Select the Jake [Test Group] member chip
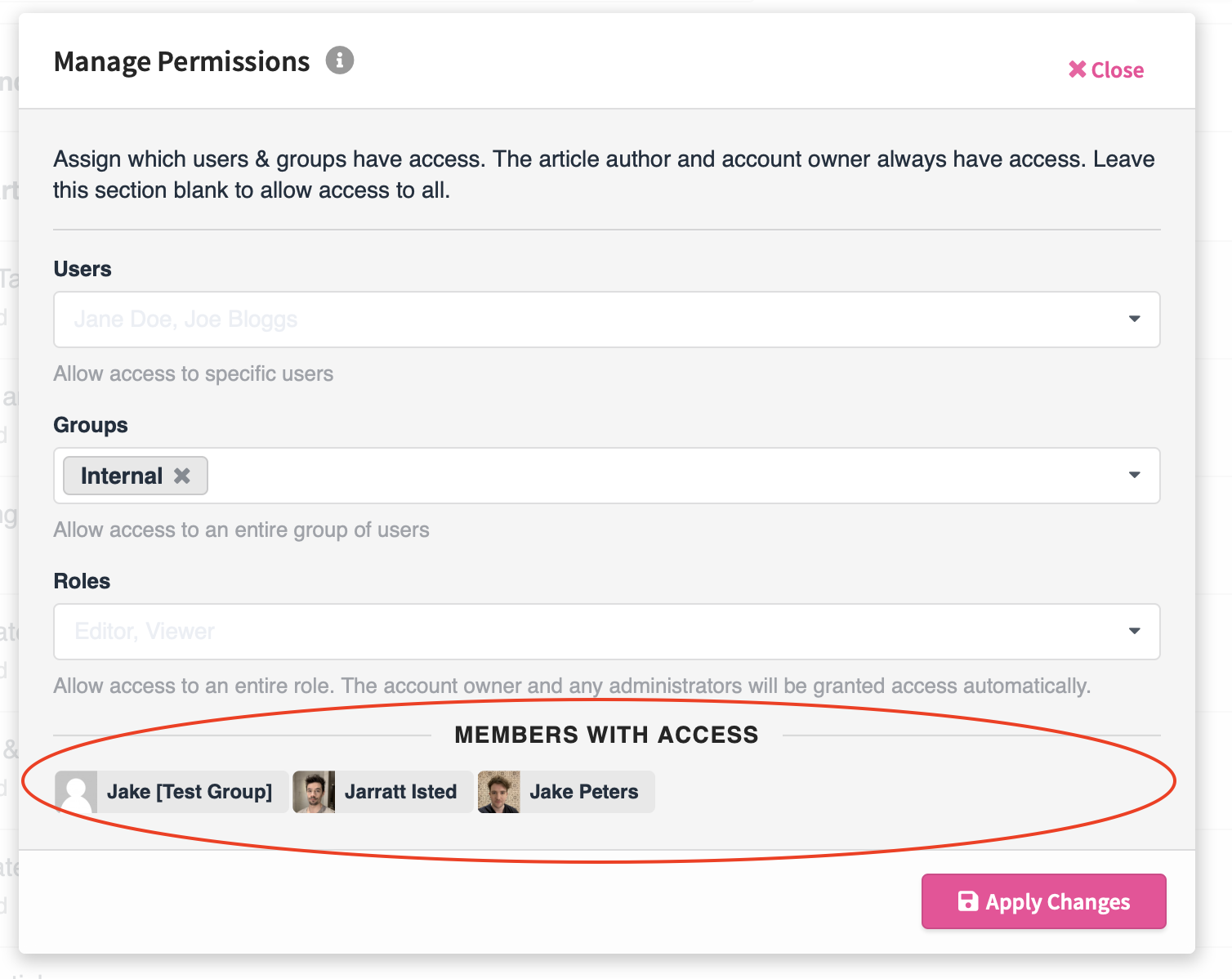The width and height of the screenshot is (1232, 979). pos(172,792)
